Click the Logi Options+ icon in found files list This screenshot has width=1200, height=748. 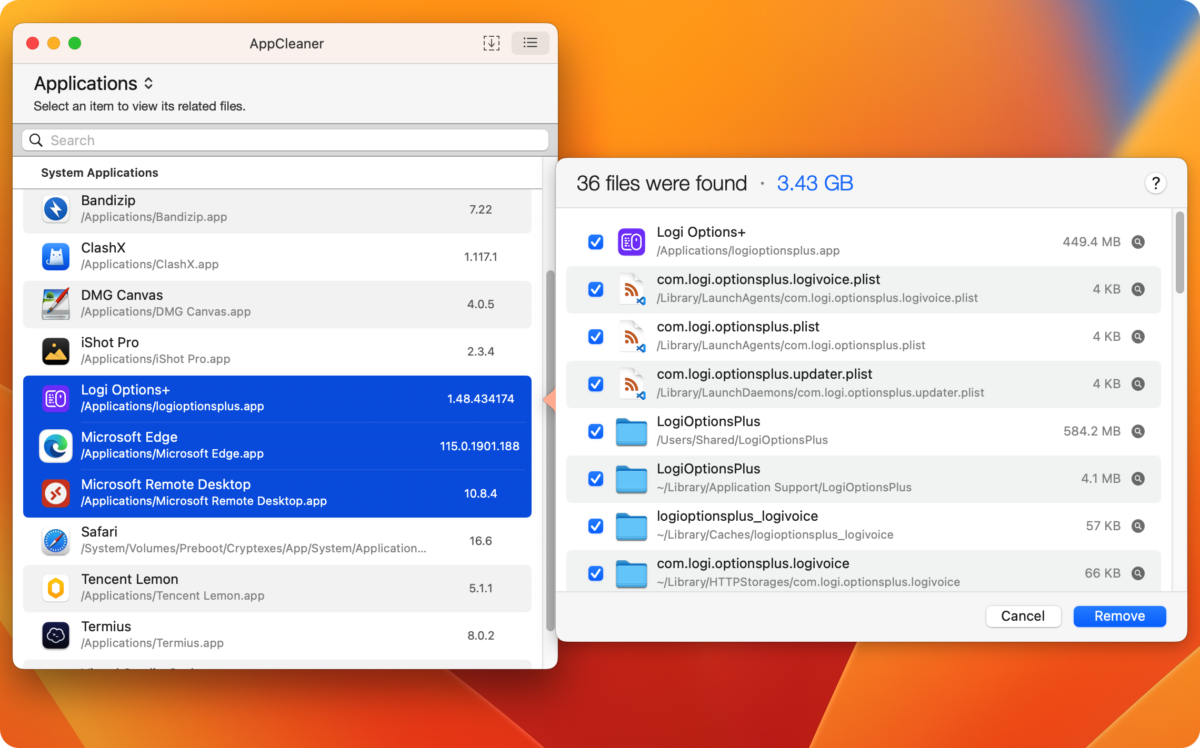[x=631, y=241]
